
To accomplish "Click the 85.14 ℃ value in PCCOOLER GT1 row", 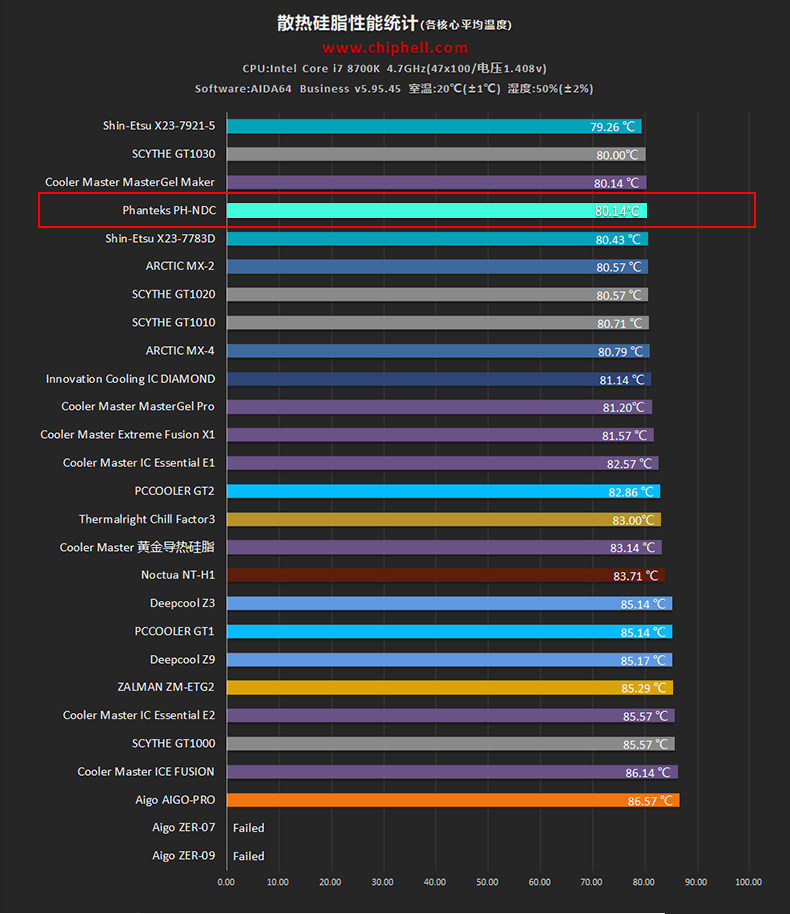I will (x=643, y=632).
